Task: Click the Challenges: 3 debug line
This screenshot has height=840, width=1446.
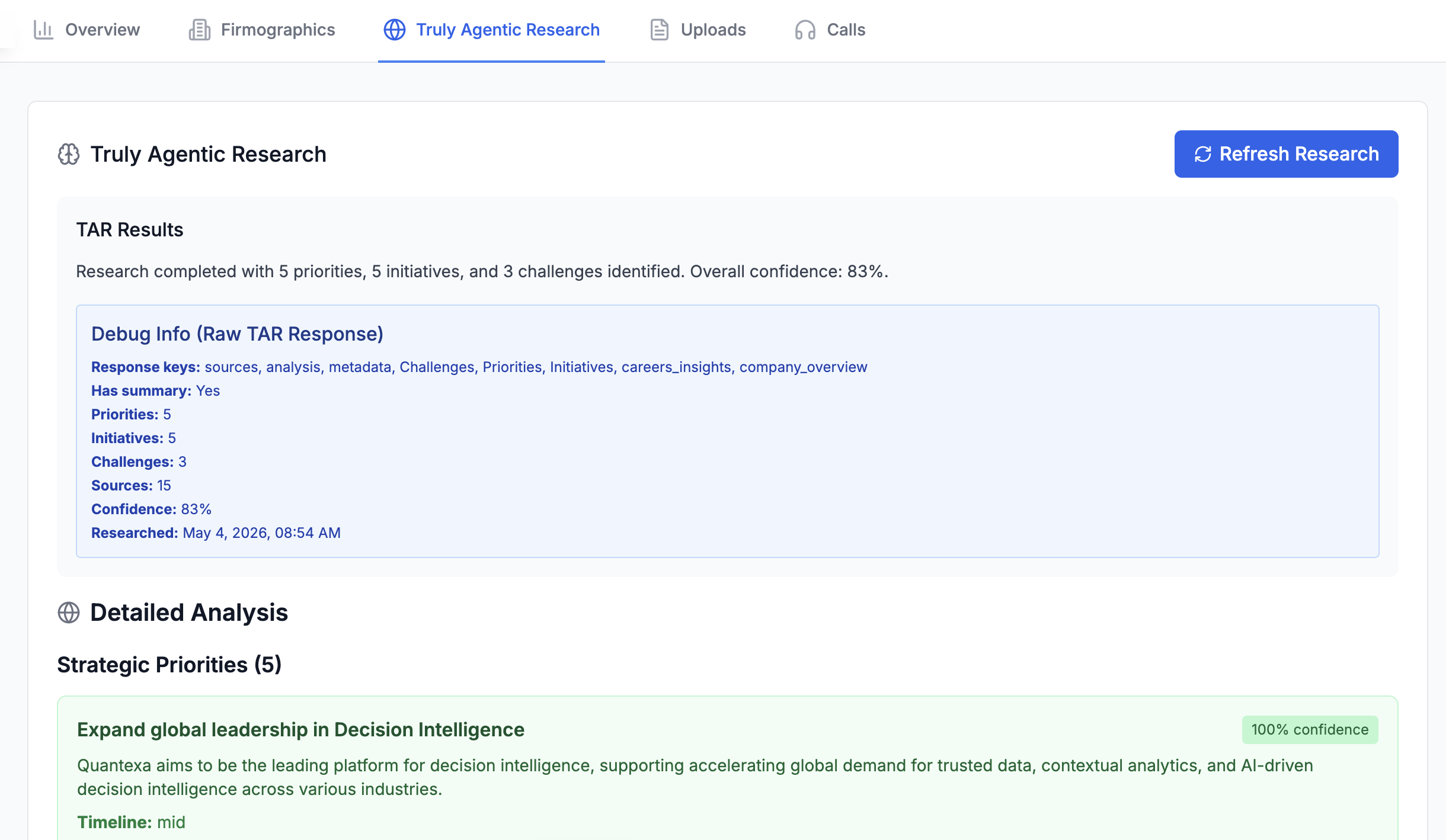Action: pyautogui.click(x=139, y=462)
